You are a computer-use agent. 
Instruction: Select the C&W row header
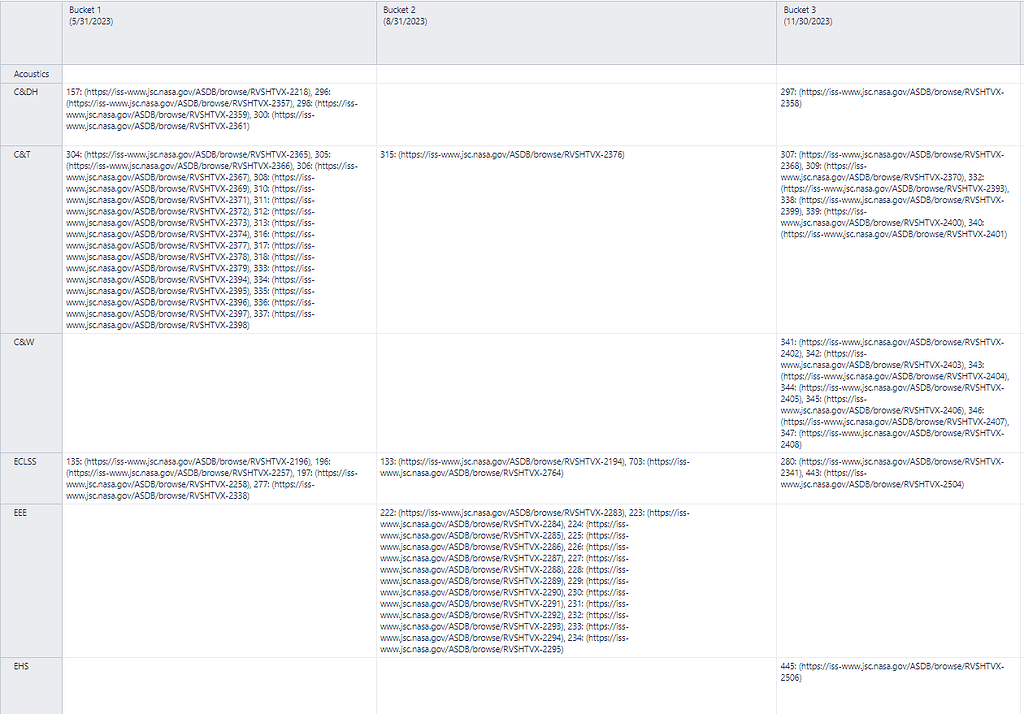tap(24, 341)
